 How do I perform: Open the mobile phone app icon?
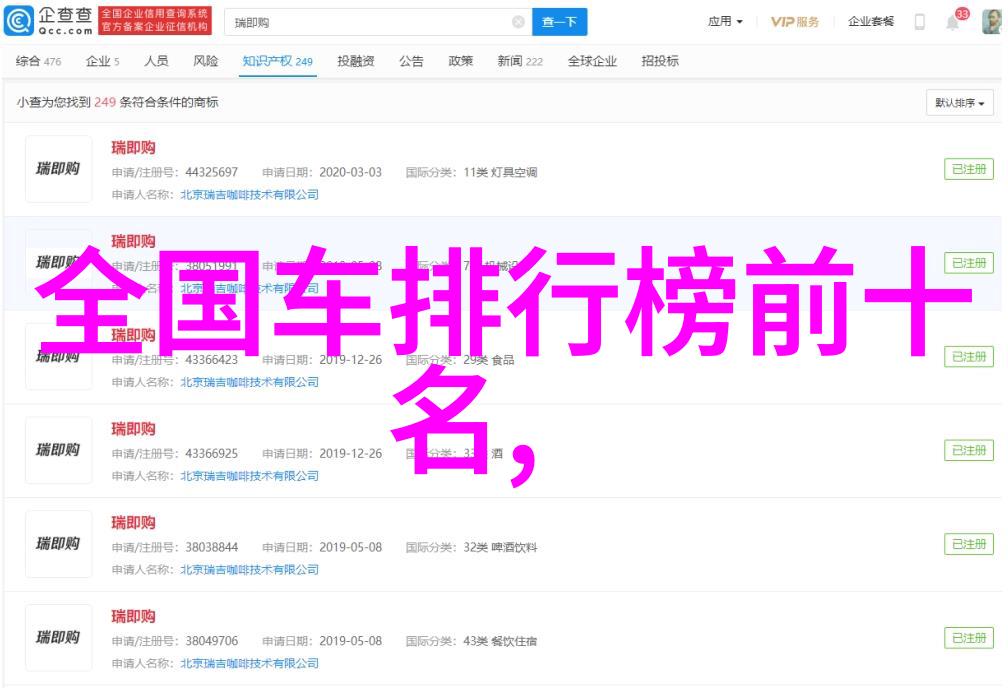click(x=920, y=22)
